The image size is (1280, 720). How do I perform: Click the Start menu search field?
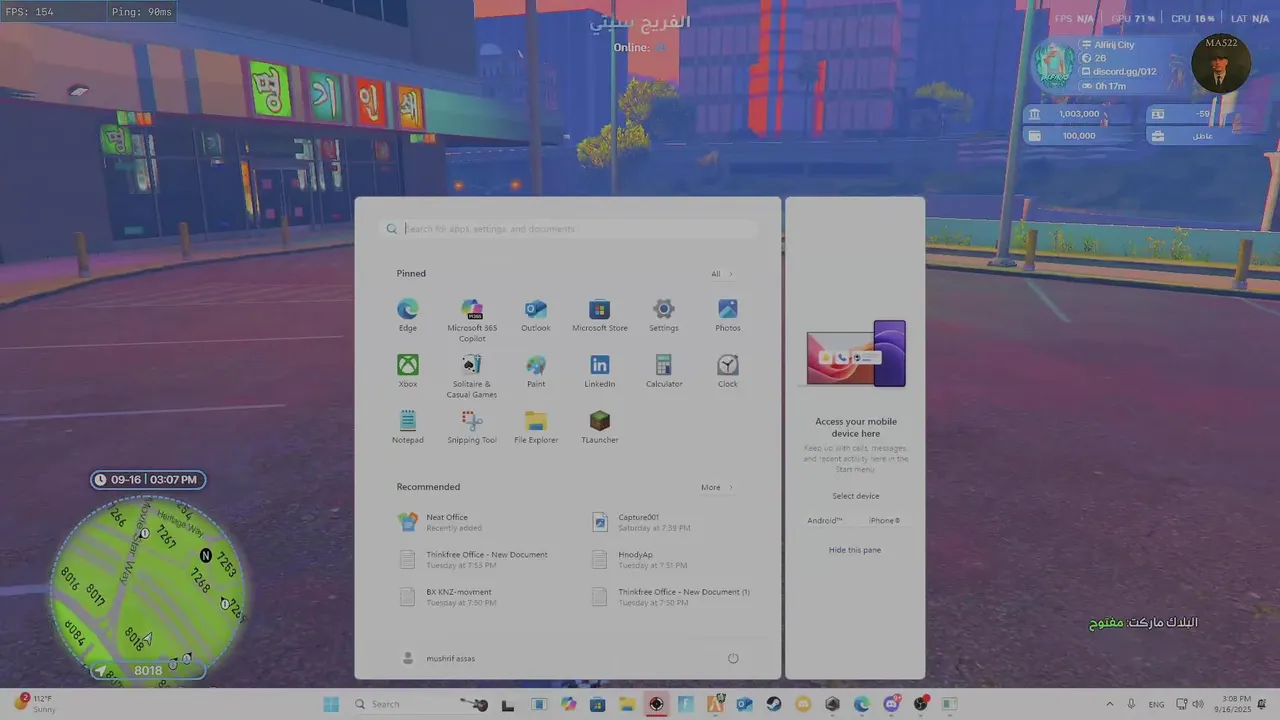(x=570, y=229)
